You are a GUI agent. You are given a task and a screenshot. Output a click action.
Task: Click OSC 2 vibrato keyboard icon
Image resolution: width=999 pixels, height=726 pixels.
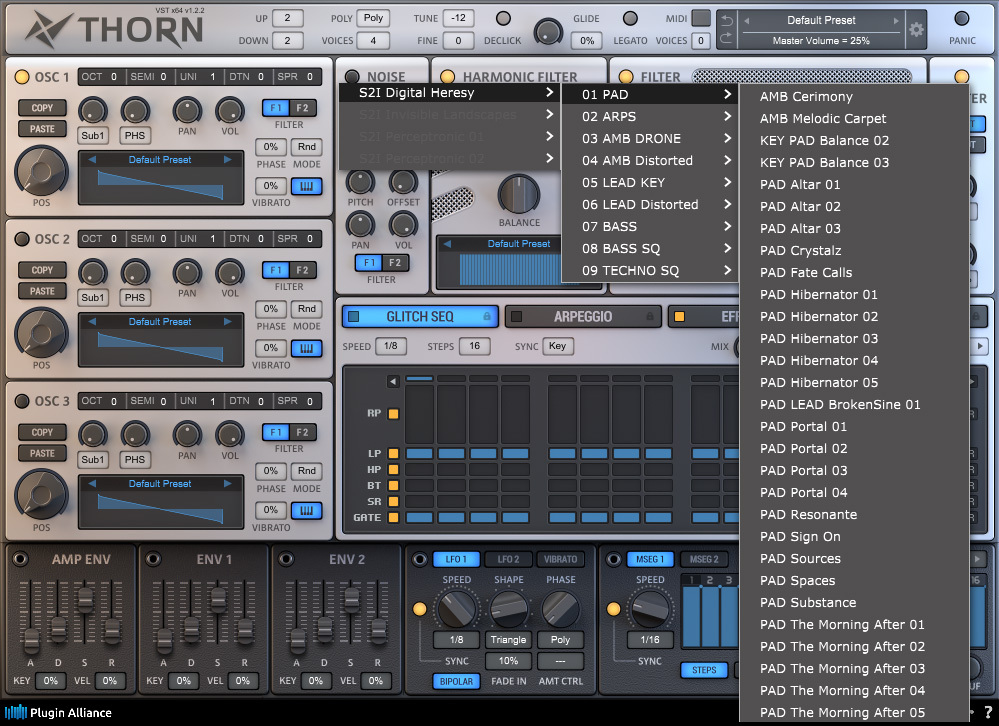[x=306, y=348]
